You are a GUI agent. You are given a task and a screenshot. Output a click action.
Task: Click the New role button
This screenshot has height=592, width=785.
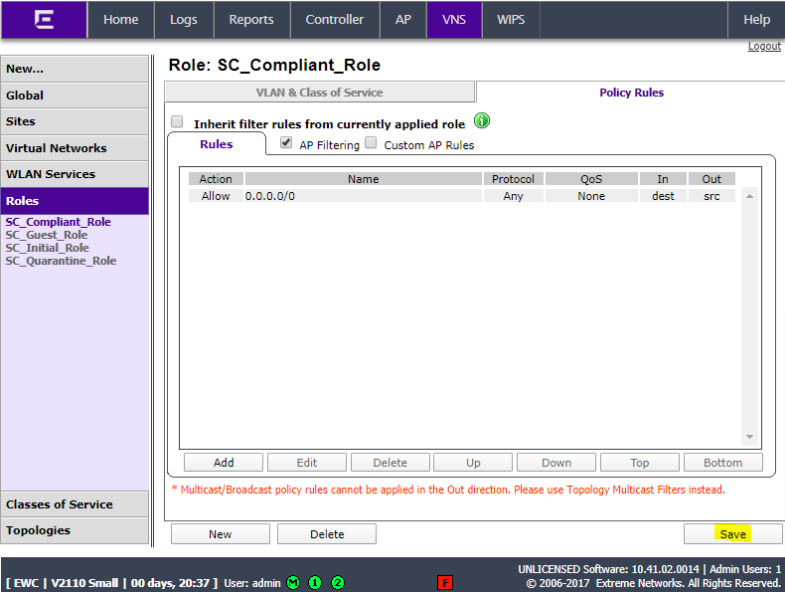pyautogui.click(x=220, y=534)
